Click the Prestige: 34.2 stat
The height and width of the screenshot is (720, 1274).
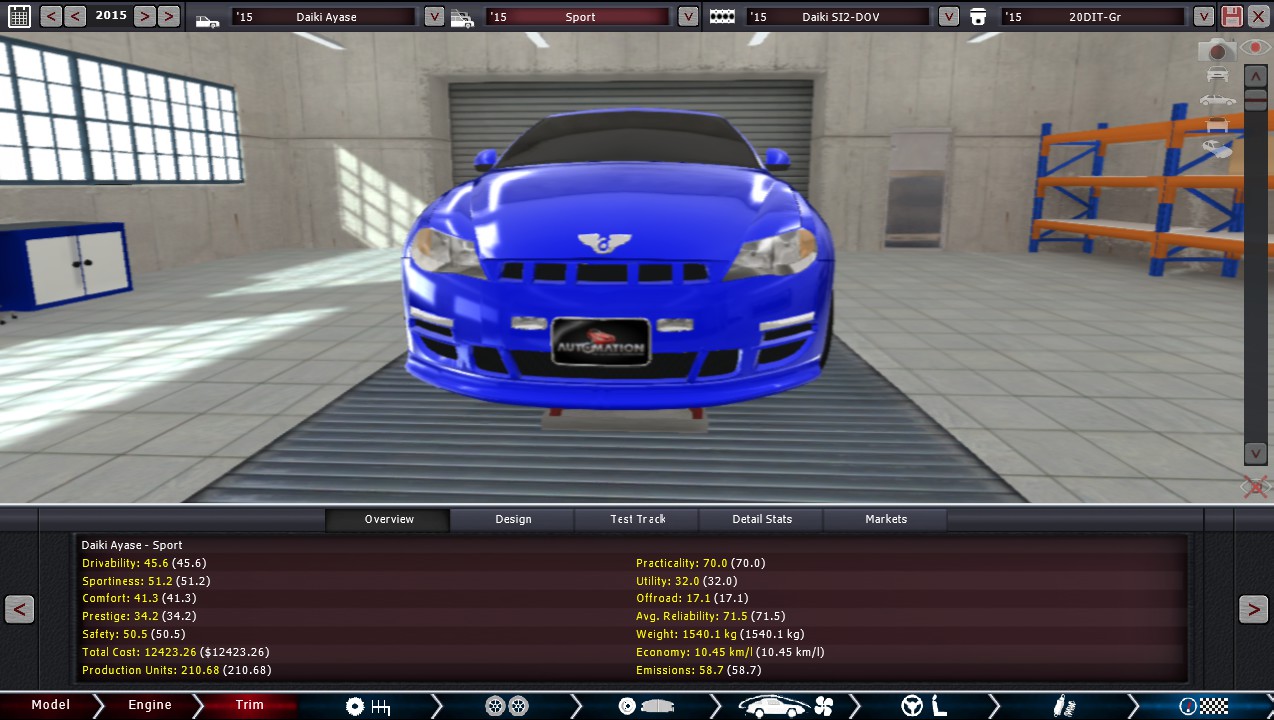139,617
